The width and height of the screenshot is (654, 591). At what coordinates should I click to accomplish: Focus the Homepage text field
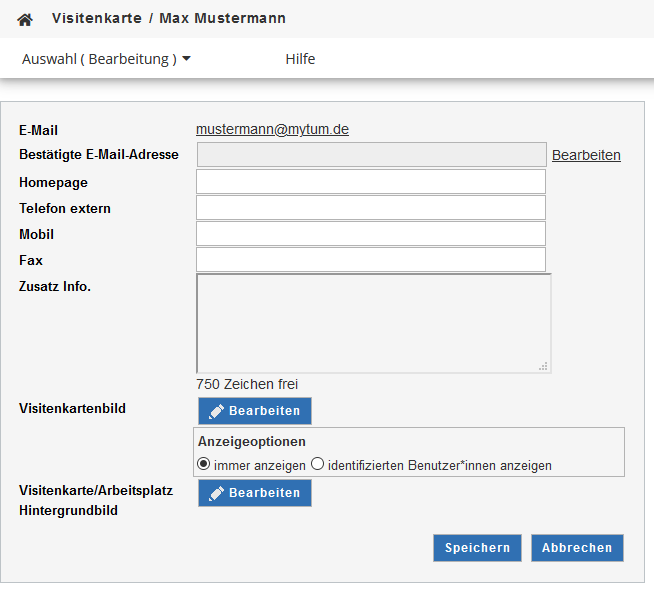click(x=371, y=181)
